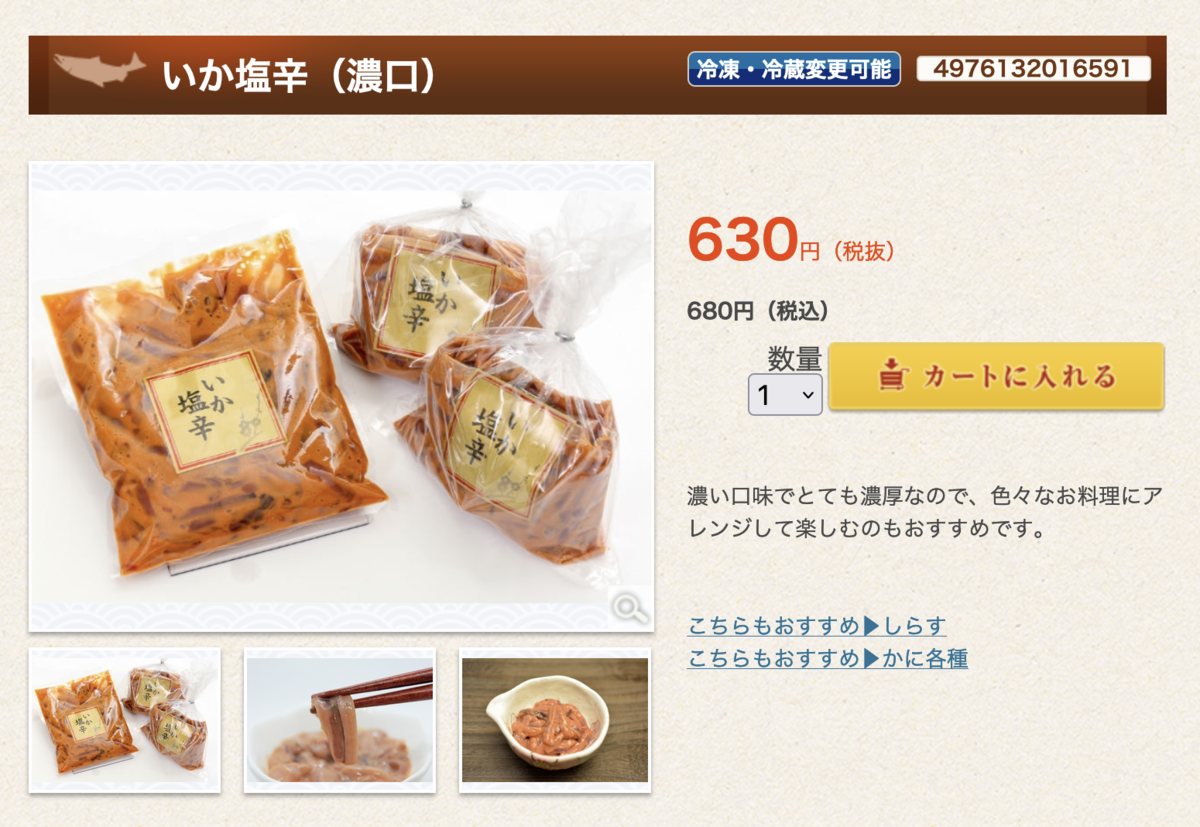Click the main いか塩辛 product photo
The image size is (1200, 827).
point(341,397)
